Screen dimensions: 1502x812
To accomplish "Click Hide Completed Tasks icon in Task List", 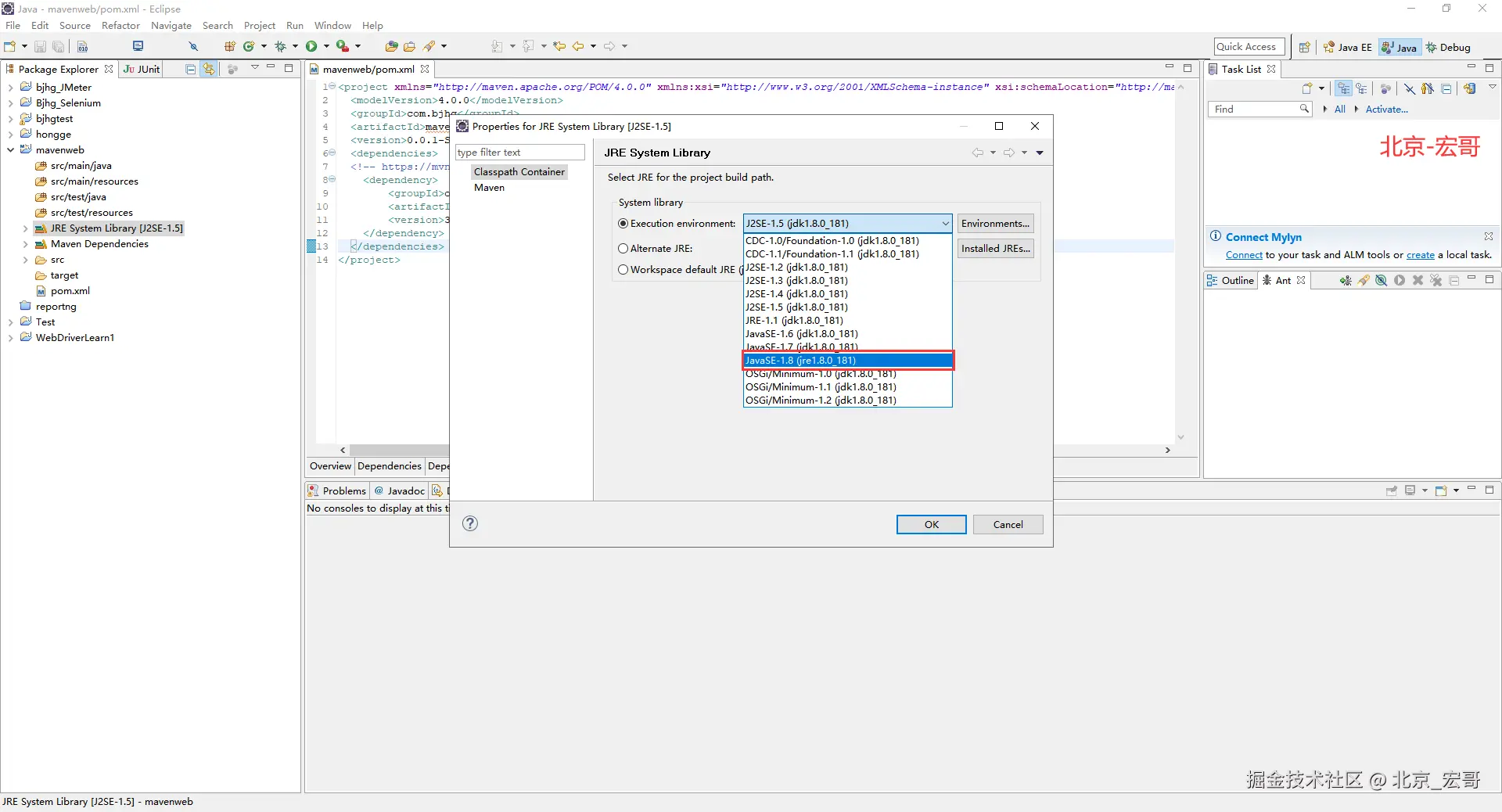I will coord(1410,88).
